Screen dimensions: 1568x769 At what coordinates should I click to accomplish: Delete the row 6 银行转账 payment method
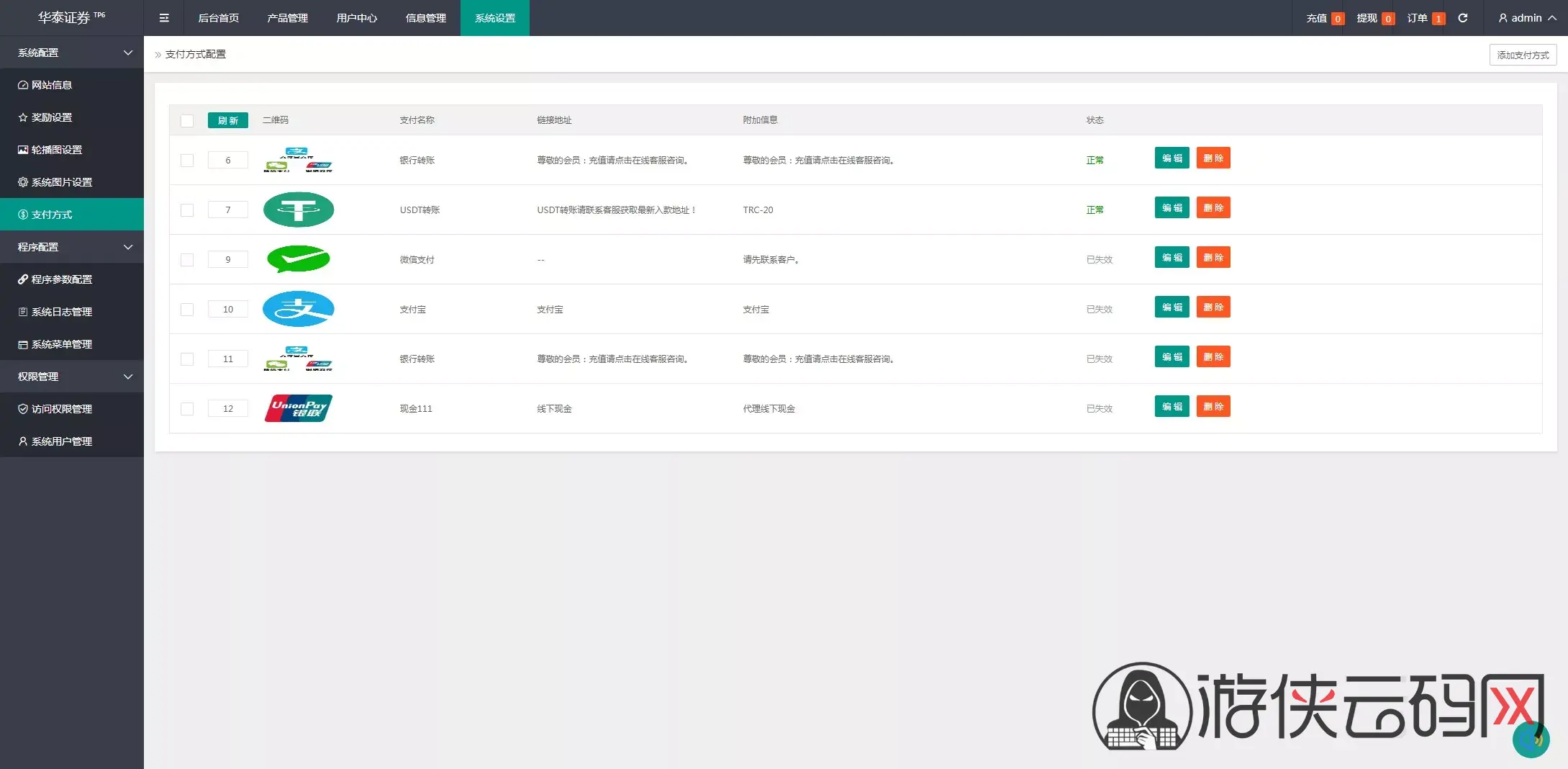[x=1213, y=158]
